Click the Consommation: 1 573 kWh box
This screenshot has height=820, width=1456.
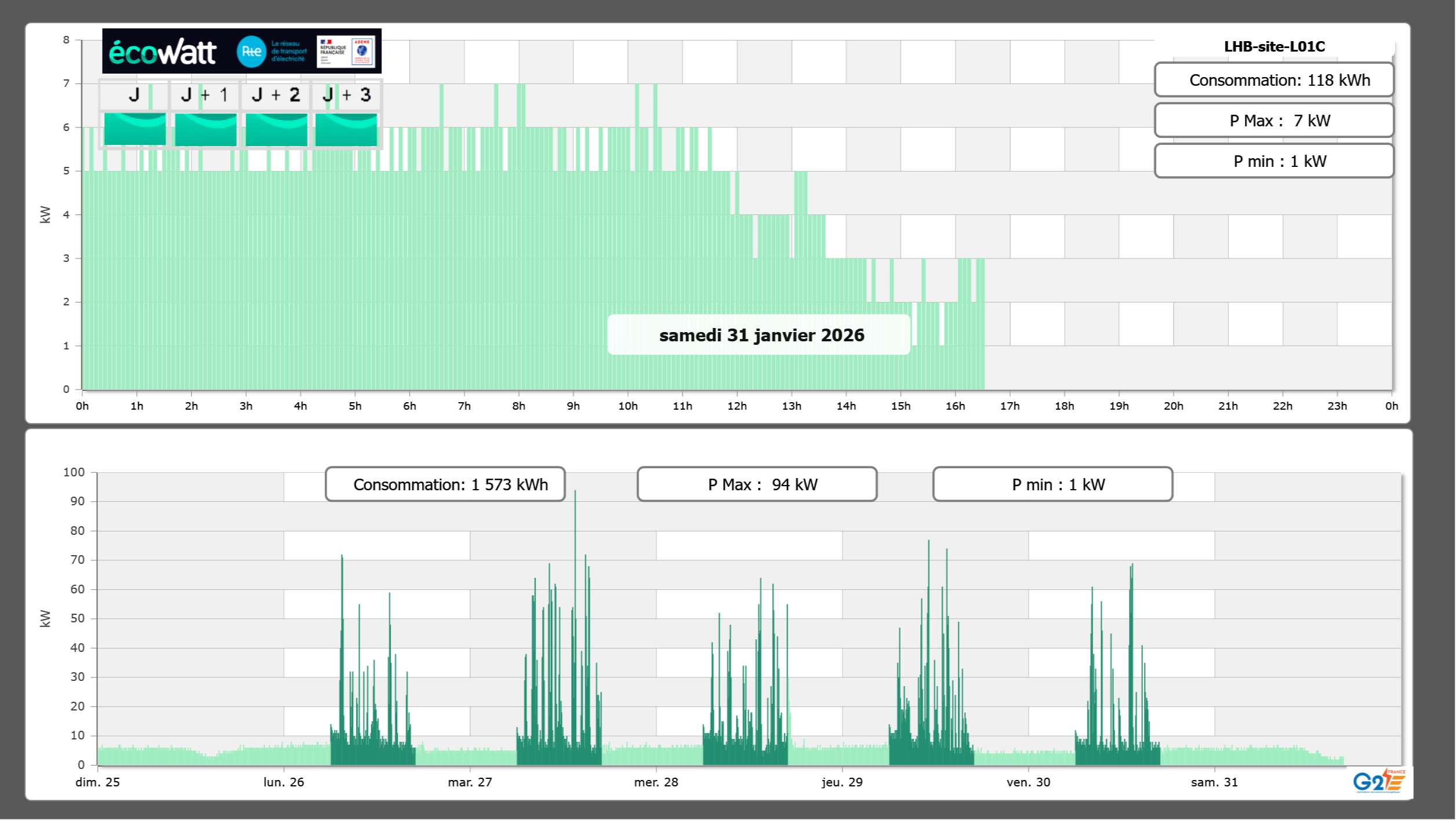click(x=445, y=484)
